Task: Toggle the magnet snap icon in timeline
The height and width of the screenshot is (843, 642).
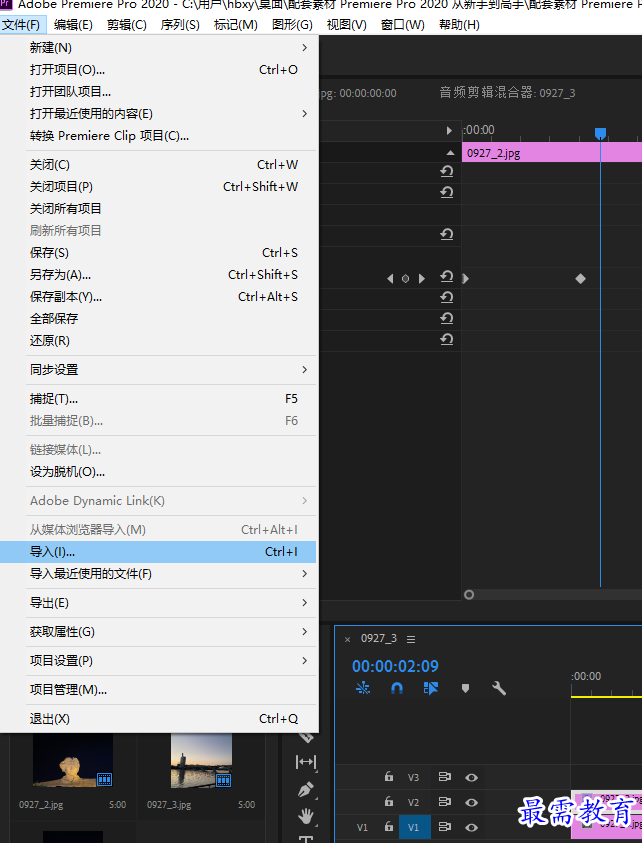Action: coord(397,688)
